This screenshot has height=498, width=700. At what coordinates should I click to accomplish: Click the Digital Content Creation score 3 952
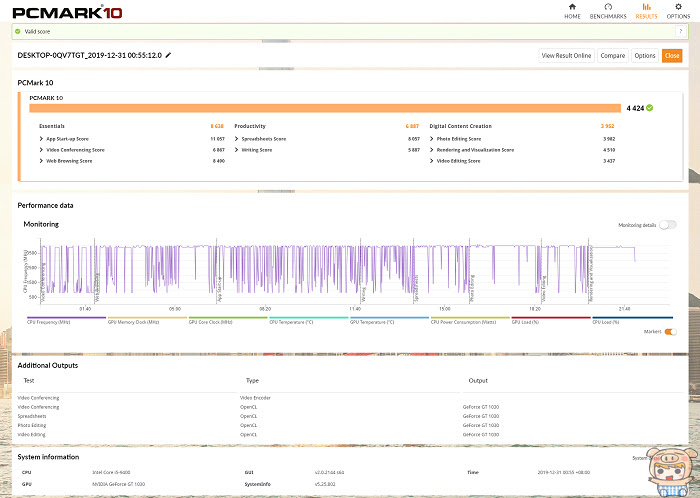(607, 126)
